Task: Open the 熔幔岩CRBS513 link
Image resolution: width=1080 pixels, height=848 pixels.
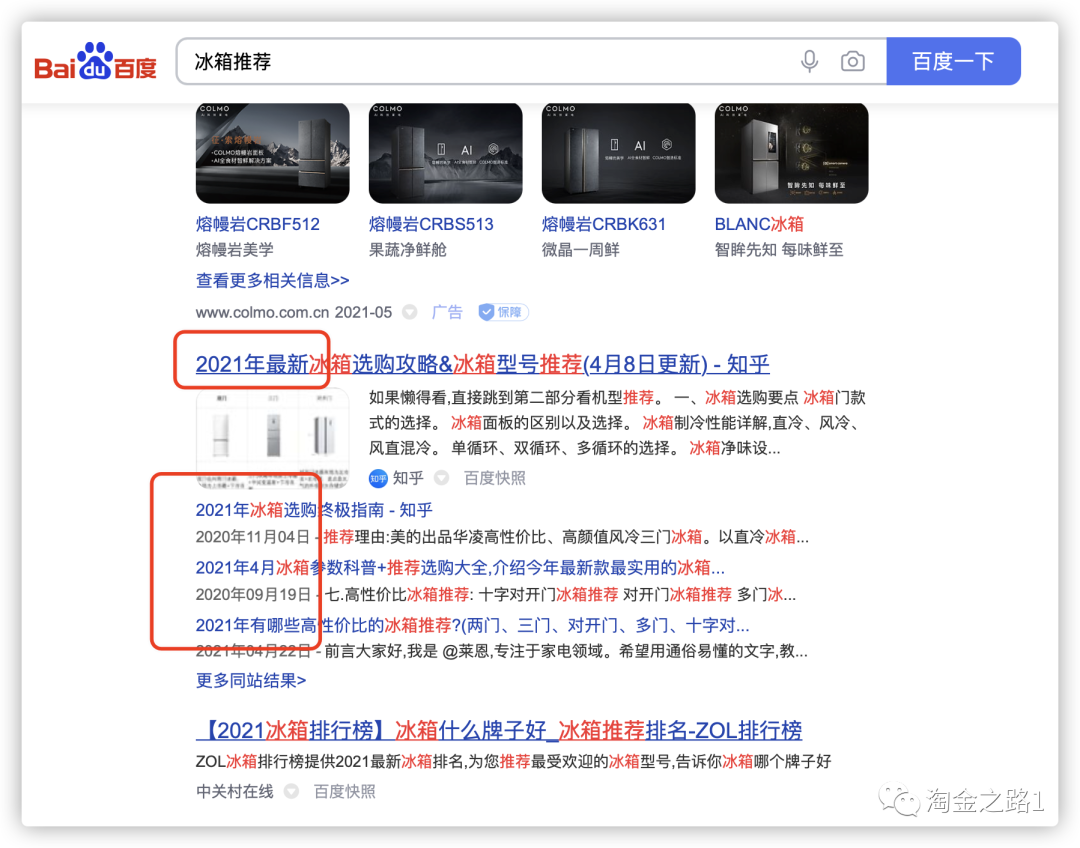Action: [431, 225]
